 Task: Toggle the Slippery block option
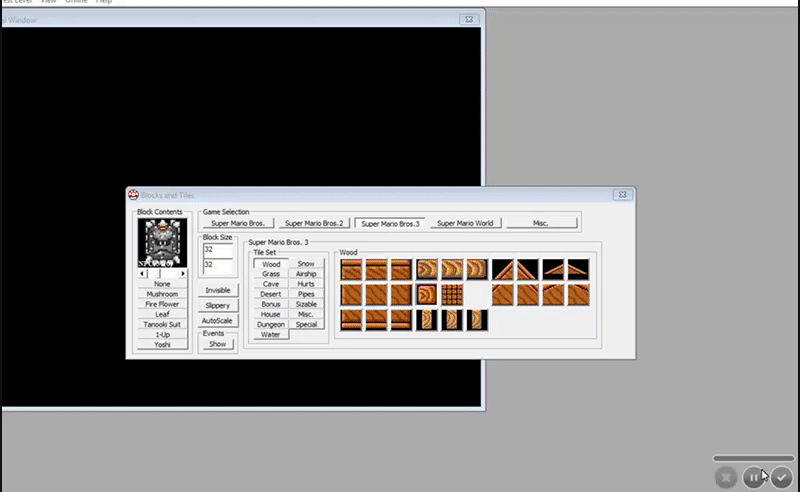(218, 305)
